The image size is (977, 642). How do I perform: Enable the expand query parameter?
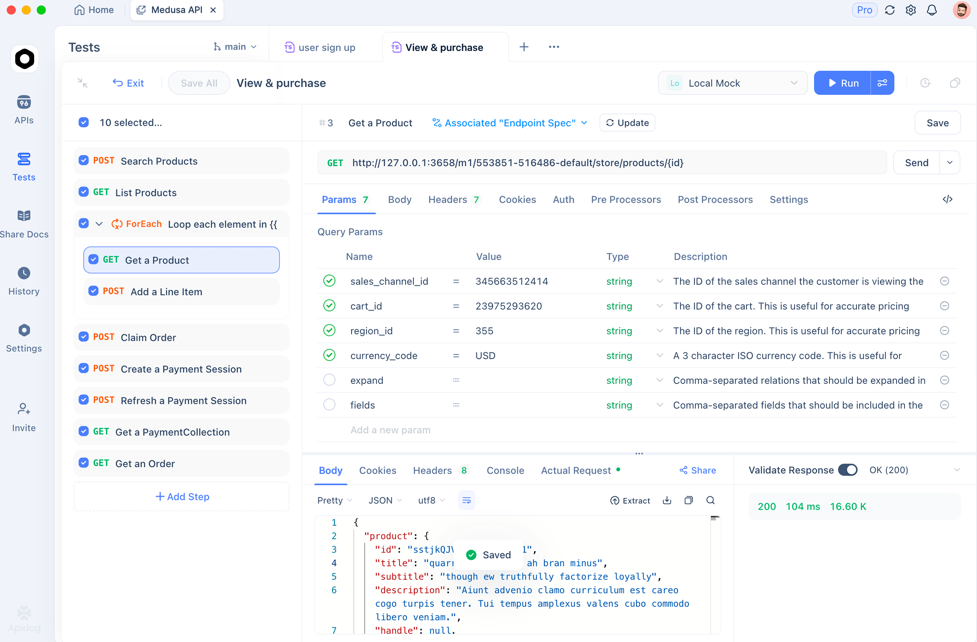point(329,380)
